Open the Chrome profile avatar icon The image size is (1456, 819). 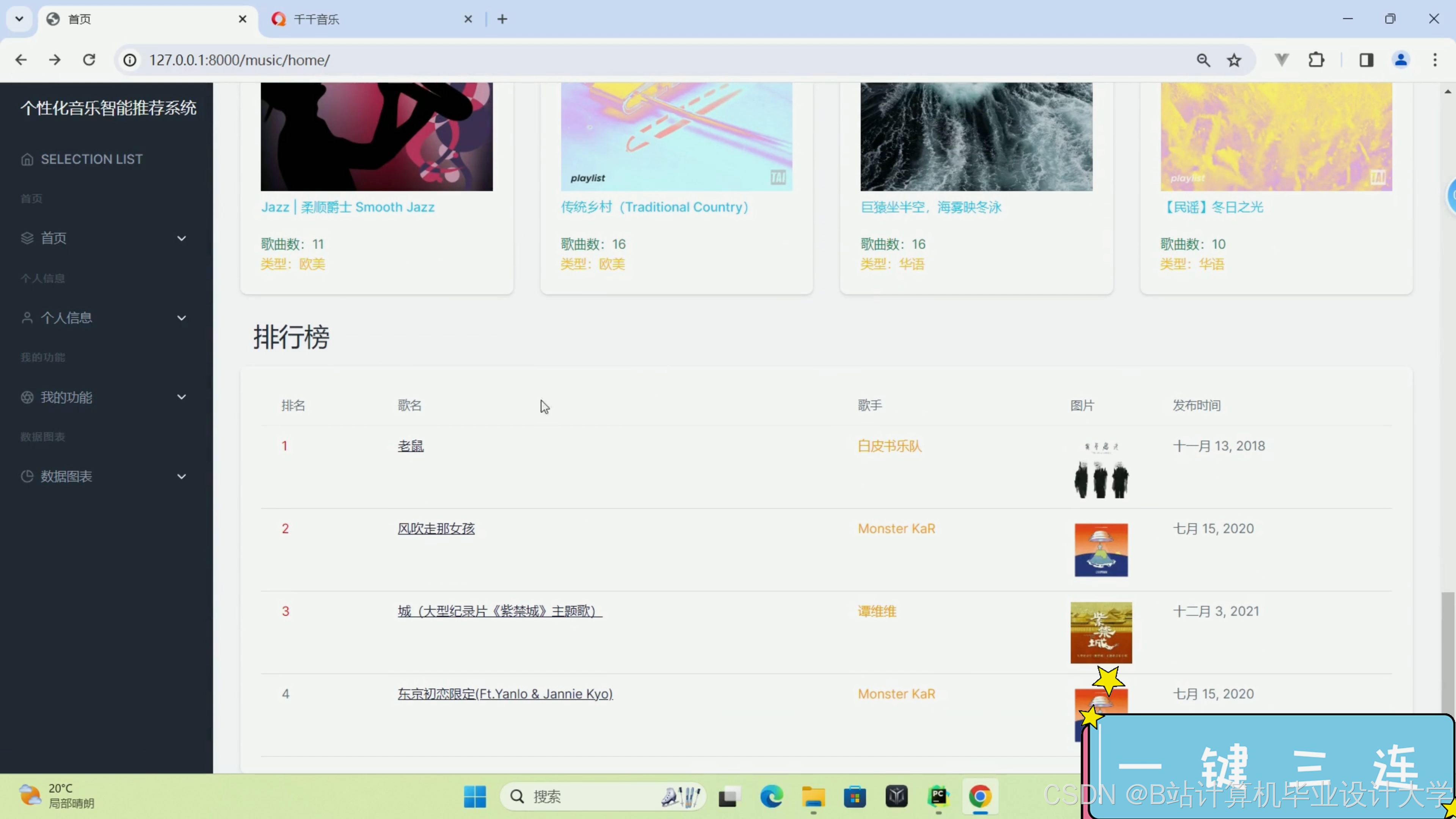click(x=1400, y=60)
